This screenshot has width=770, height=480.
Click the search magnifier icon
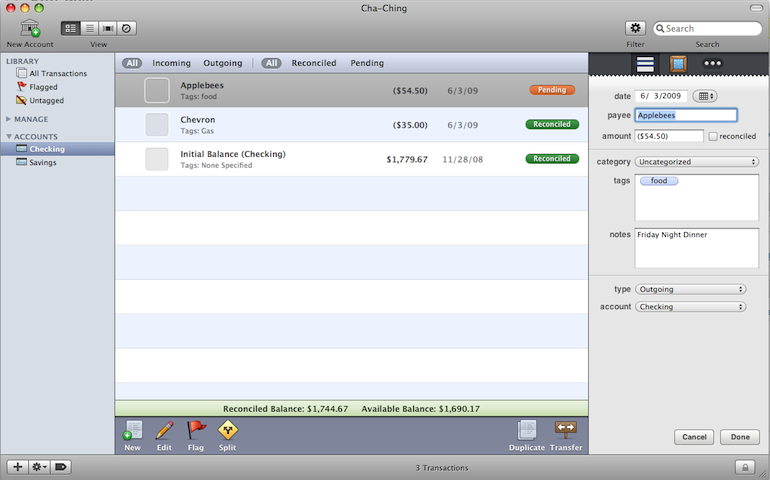(x=660, y=28)
